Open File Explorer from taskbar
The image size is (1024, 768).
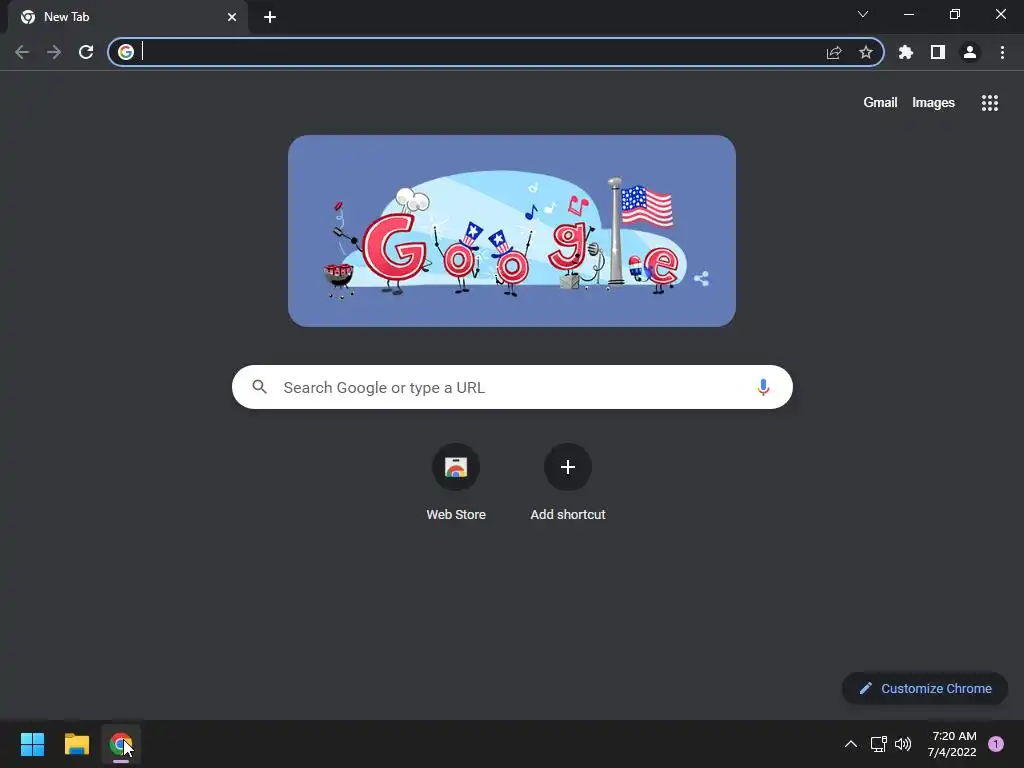[x=76, y=744]
